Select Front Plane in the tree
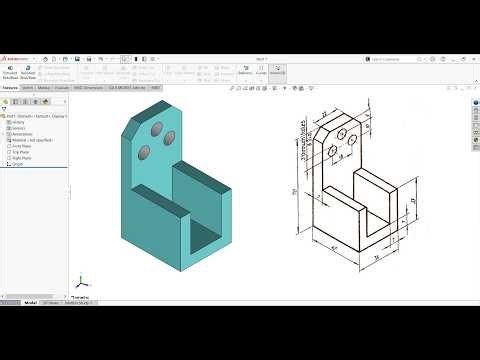Screen dimensions: 480x360 click(19, 146)
